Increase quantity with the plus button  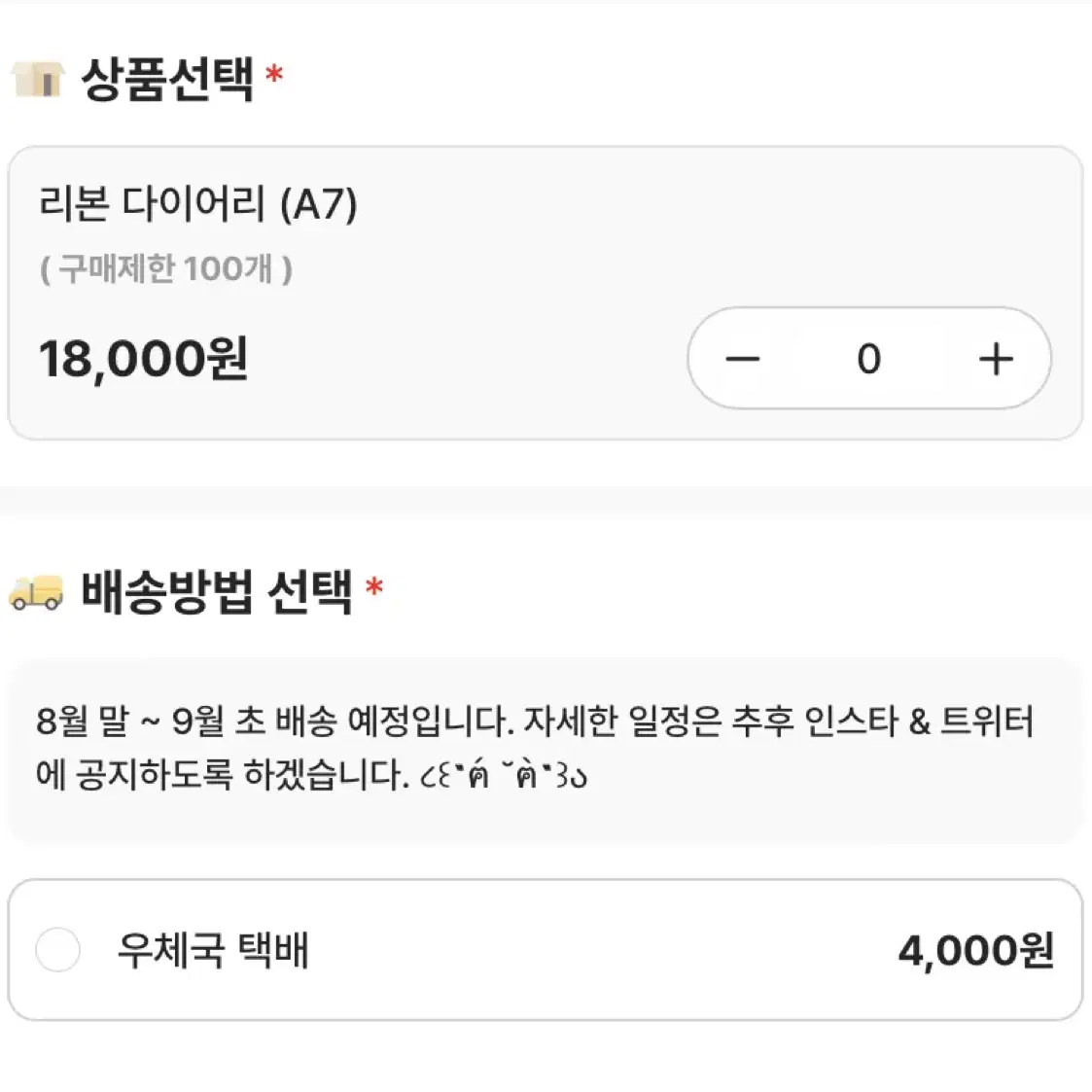tap(995, 359)
